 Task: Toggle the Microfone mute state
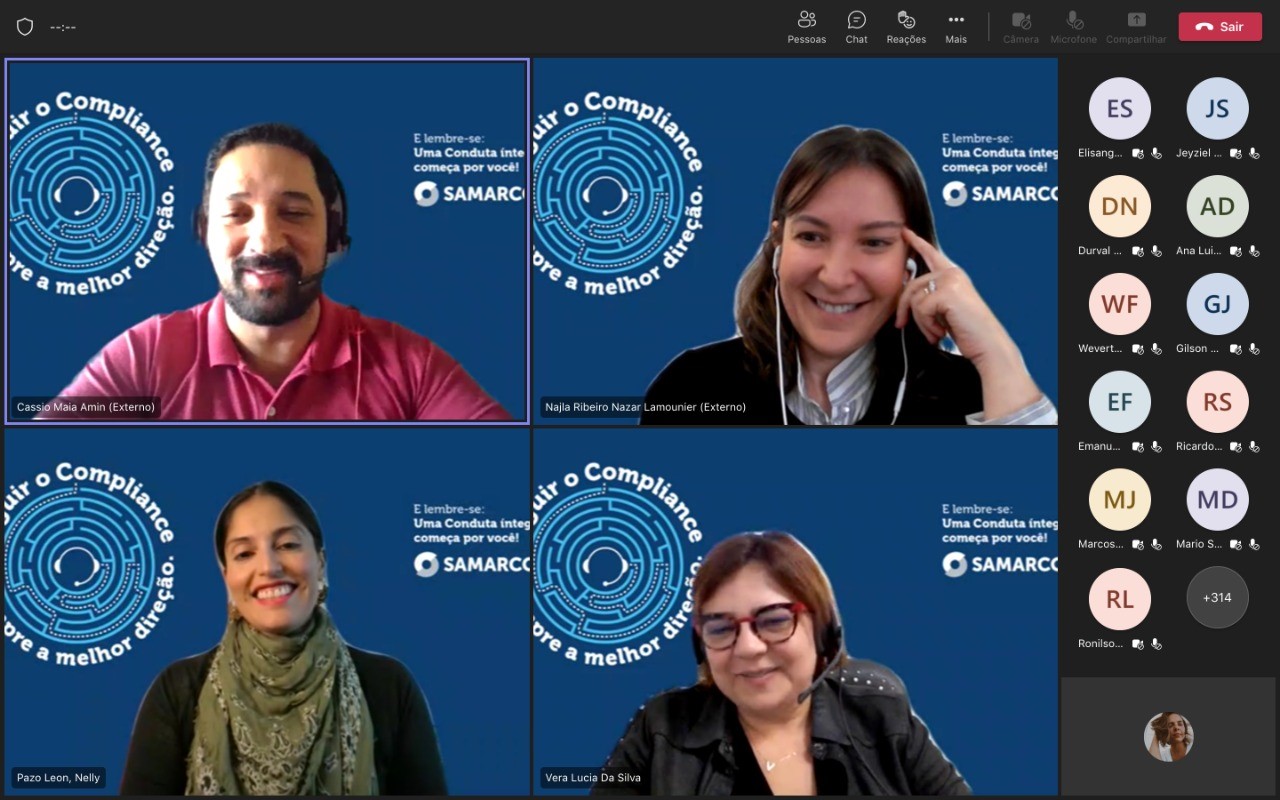click(x=1074, y=27)
